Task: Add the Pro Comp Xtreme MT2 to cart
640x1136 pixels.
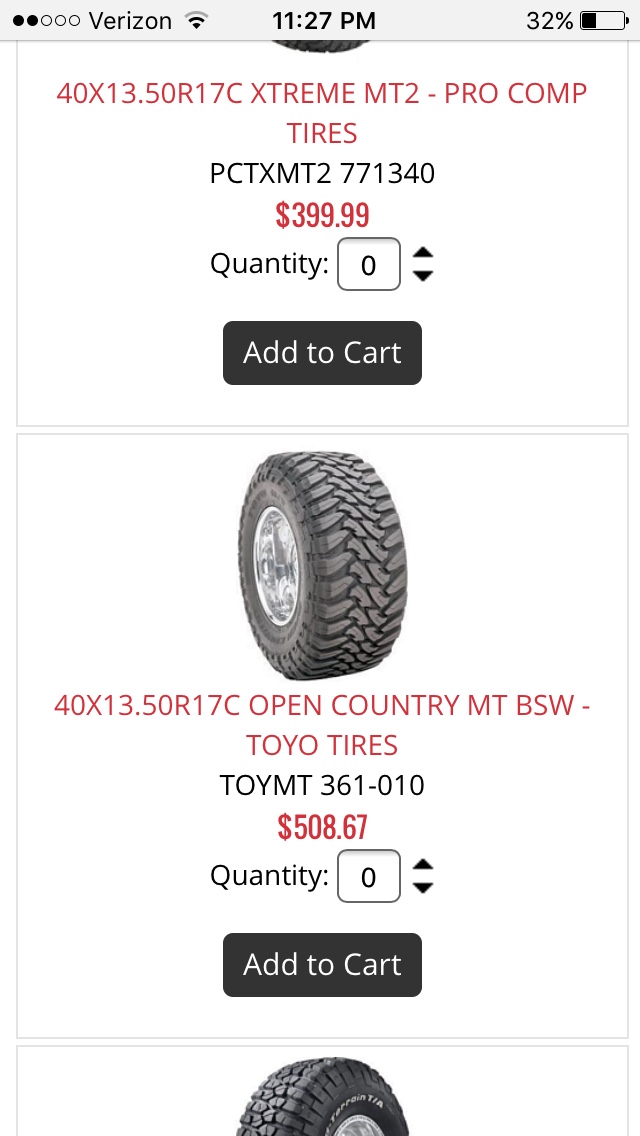Action: pos(322,353)
